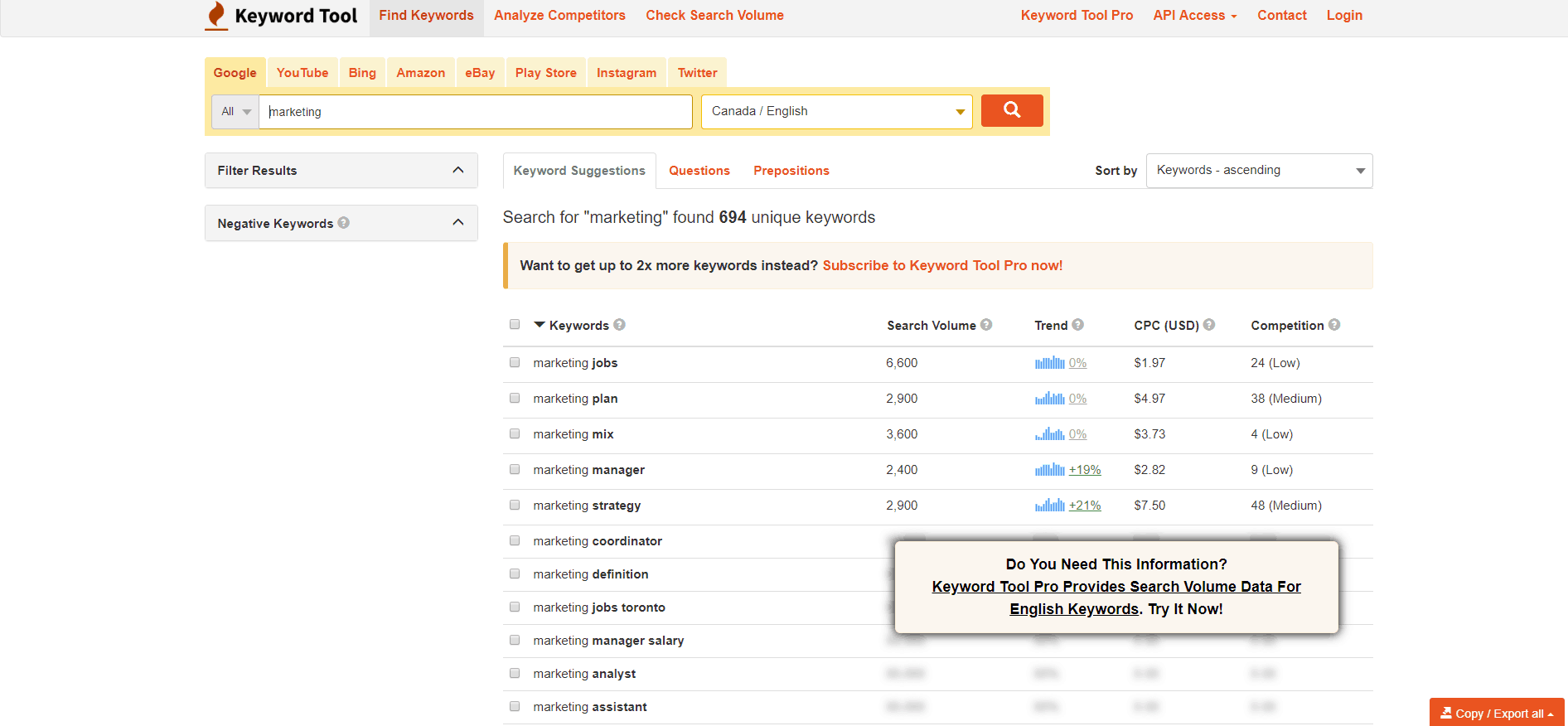
Task: Check the marketing coordinator row checkbox
Action: tap(515, 540)
